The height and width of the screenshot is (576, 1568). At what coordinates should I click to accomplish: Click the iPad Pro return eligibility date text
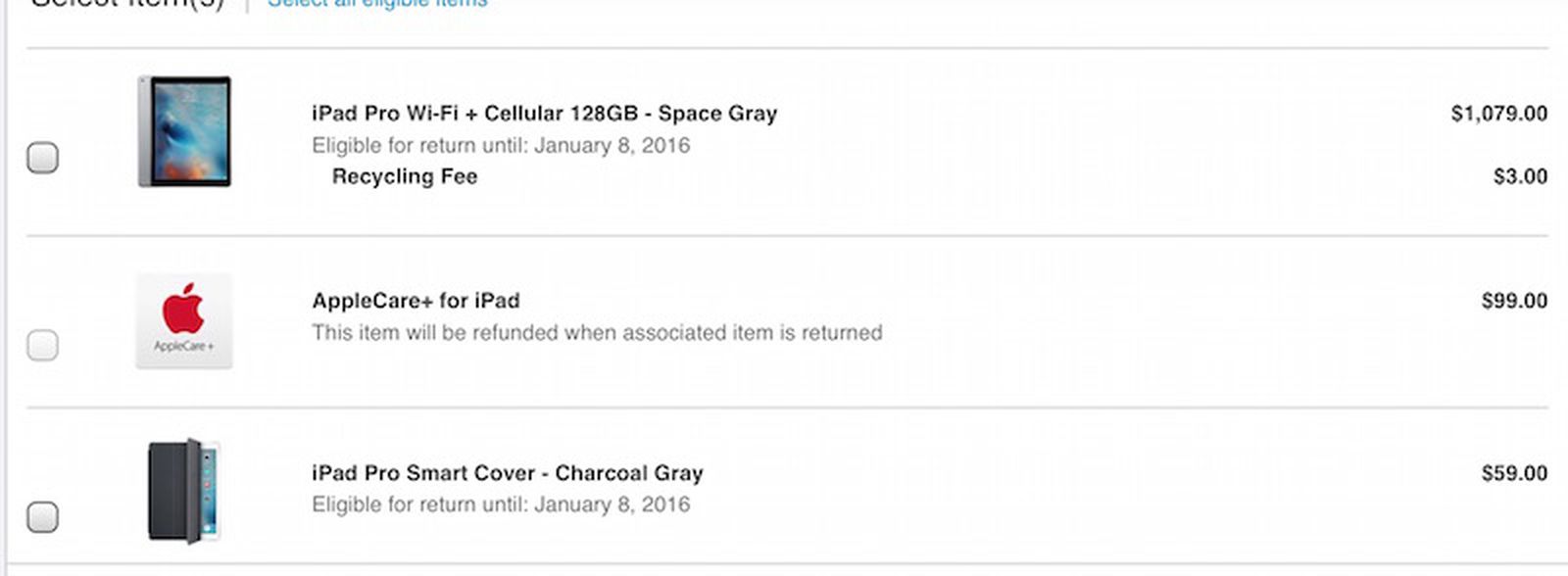500,145
